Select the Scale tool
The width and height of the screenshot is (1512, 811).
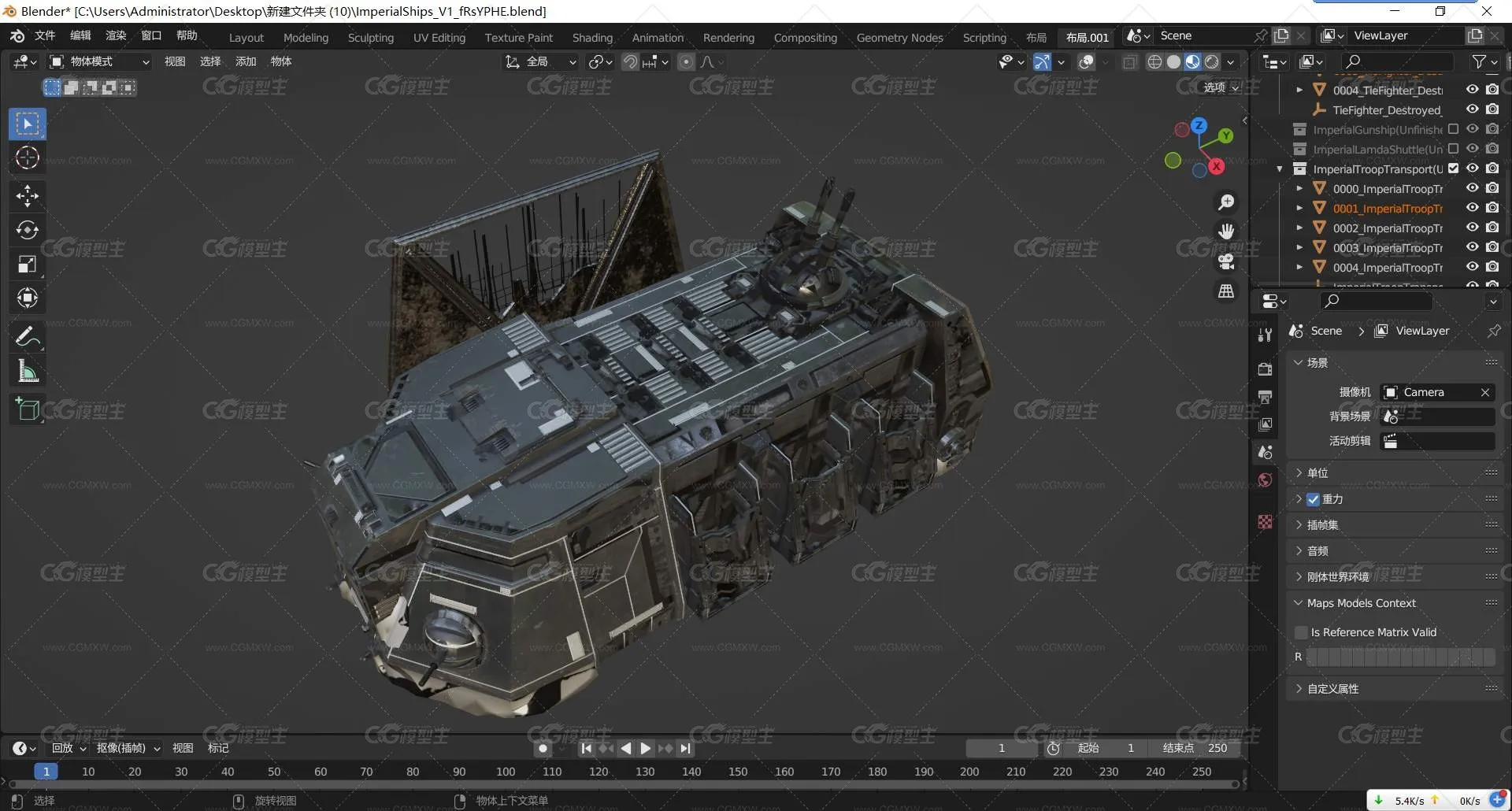point(28,265)
